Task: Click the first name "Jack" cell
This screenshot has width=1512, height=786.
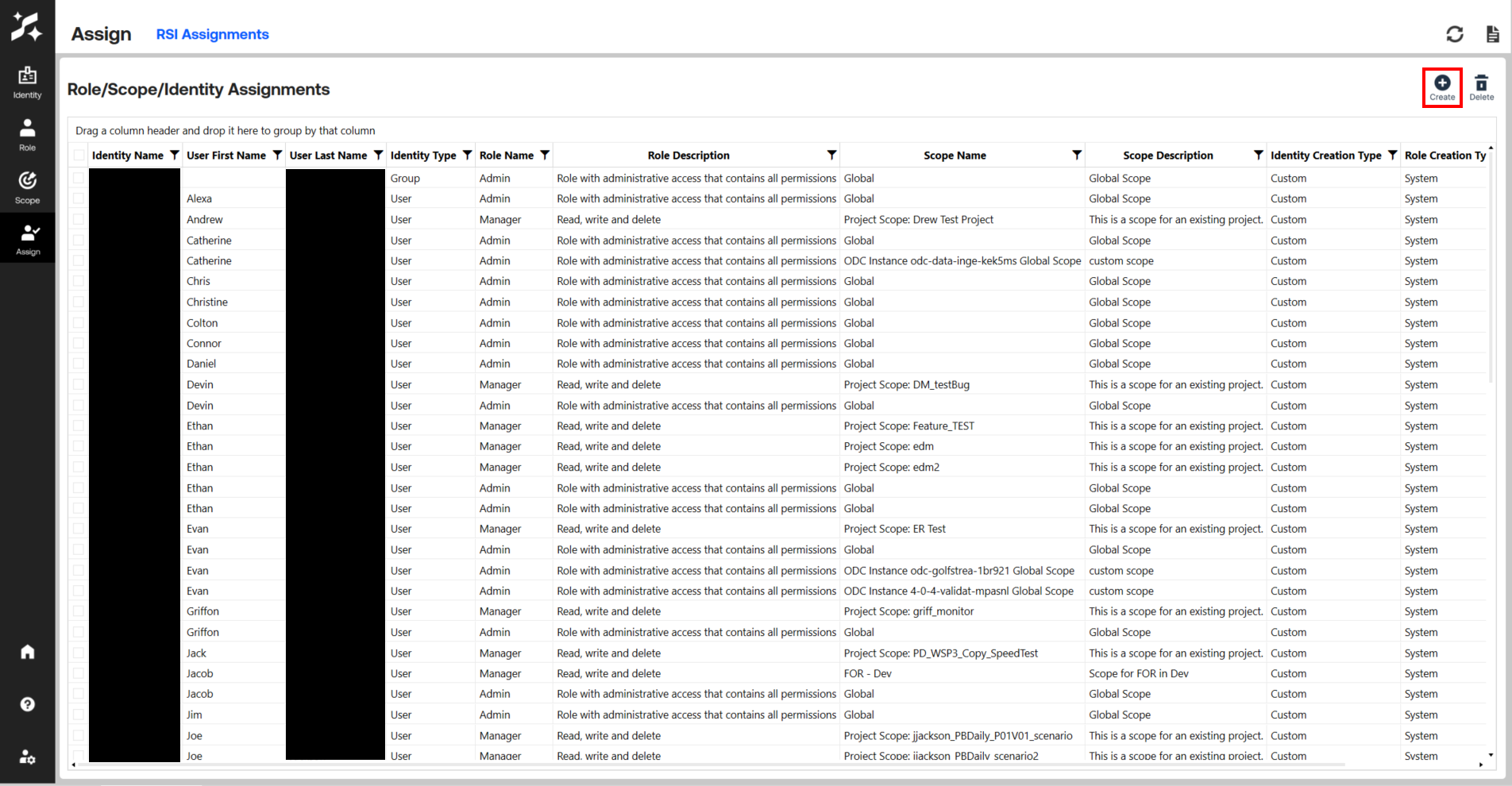Action: click(x=233, y=653)
